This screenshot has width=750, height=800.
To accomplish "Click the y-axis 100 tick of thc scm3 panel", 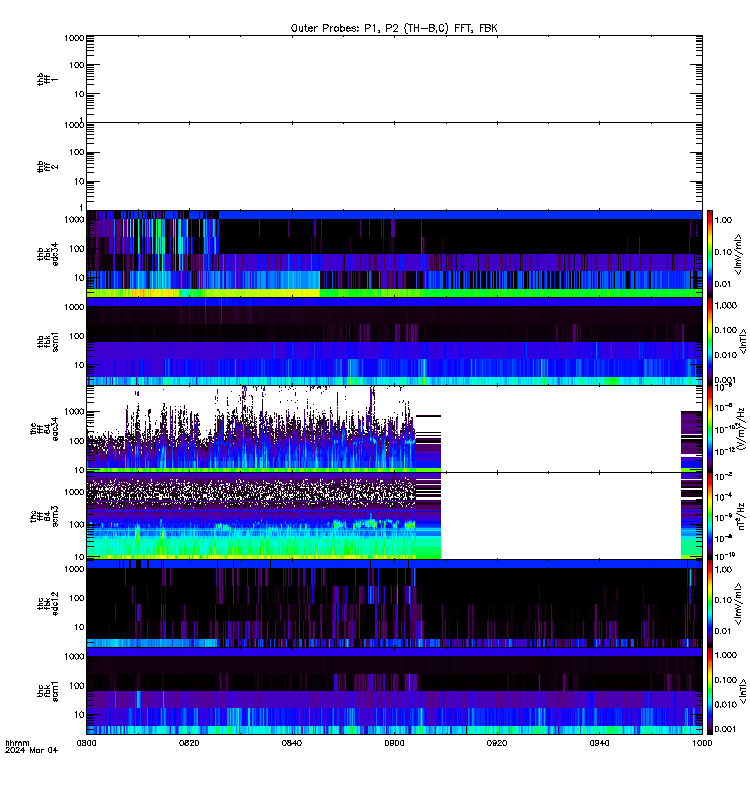I will click(x=77, y=524).
